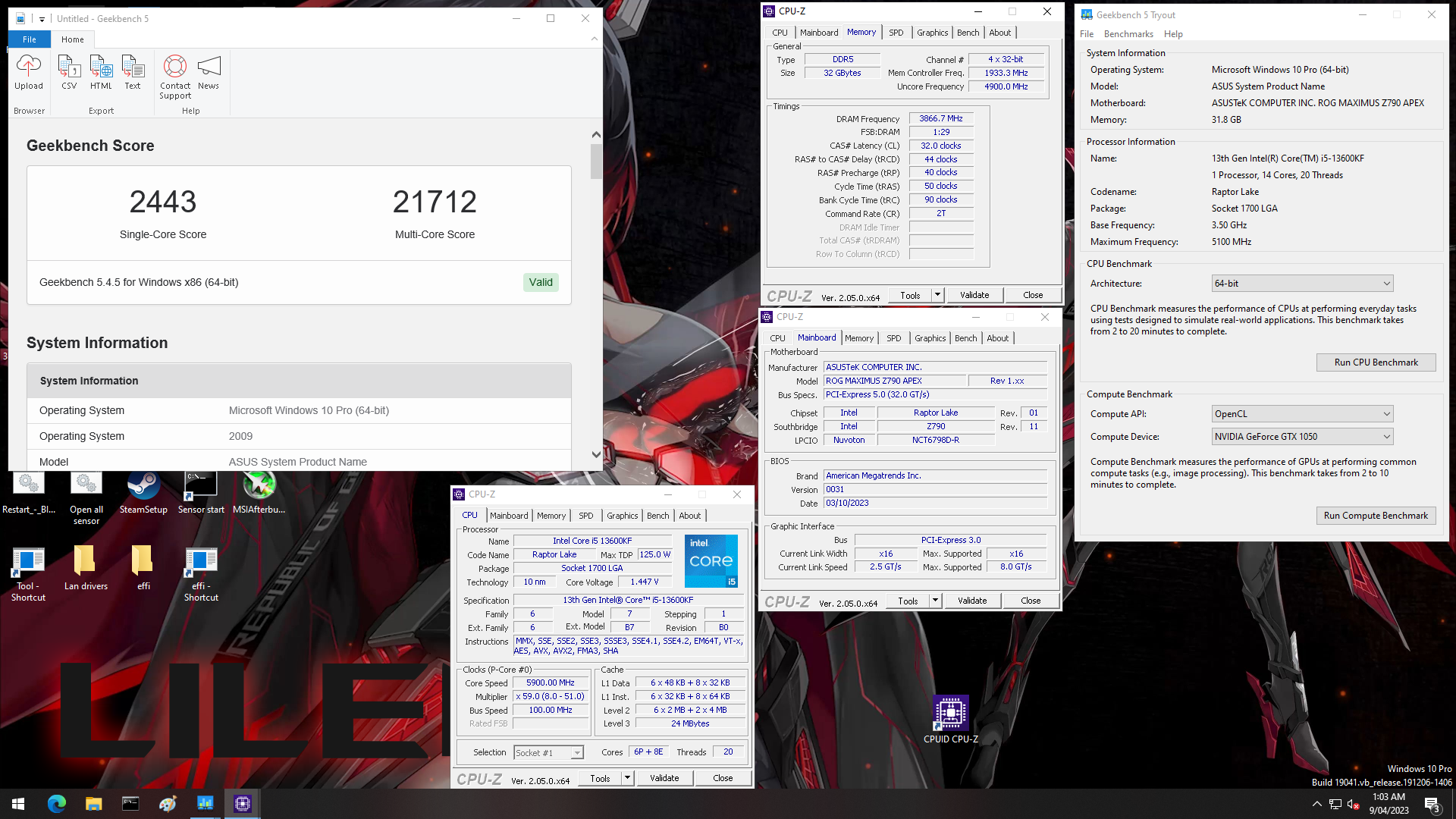Expand Tools arrow in CPU-Z Memory window
The image size is (1456, 819).
point(937,295)
